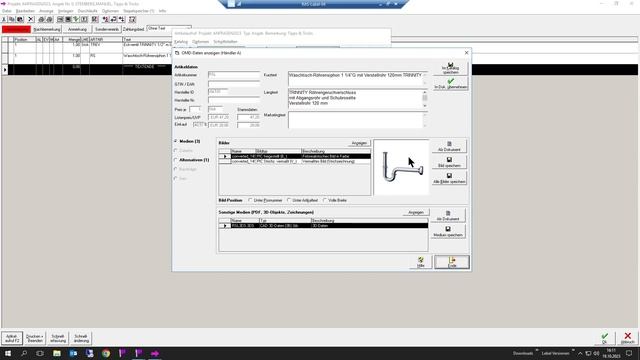Select 'Unter Posnummer' image position option

coord(250,200)
